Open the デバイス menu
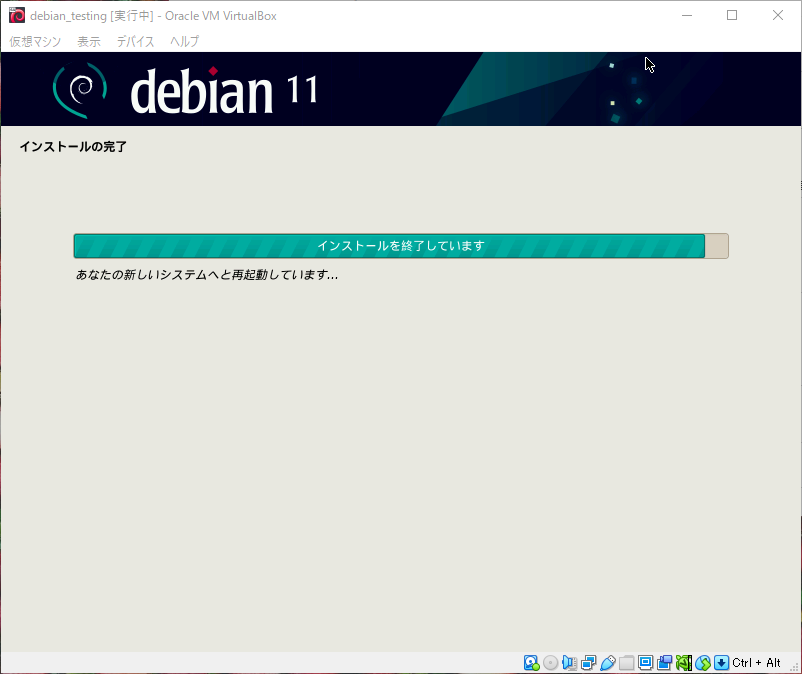Viewport: 802px width, 674px height. point(135,41)
